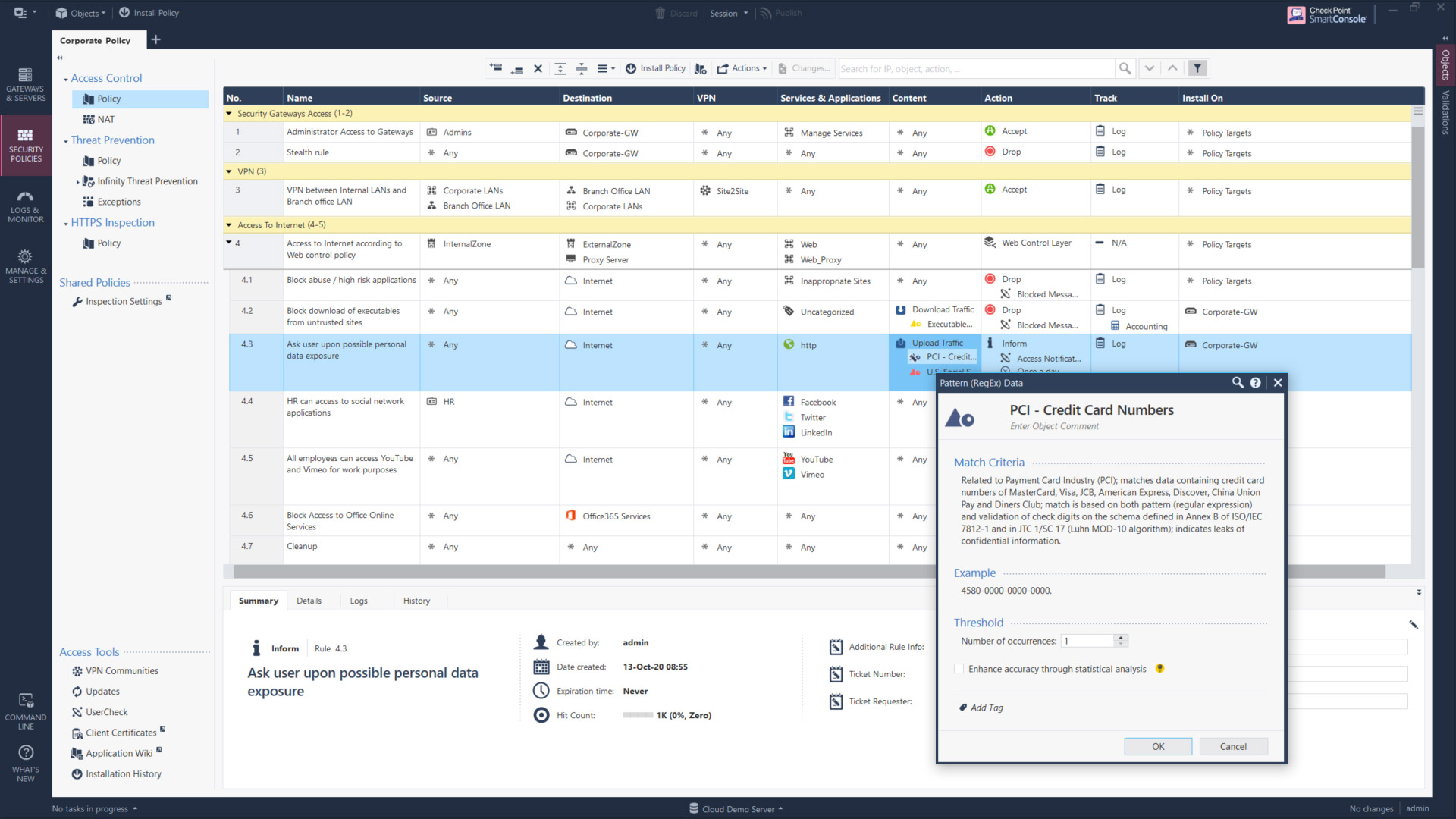
Task: Toggle the filter icon beside the search bar
Action: (1197, 68)
